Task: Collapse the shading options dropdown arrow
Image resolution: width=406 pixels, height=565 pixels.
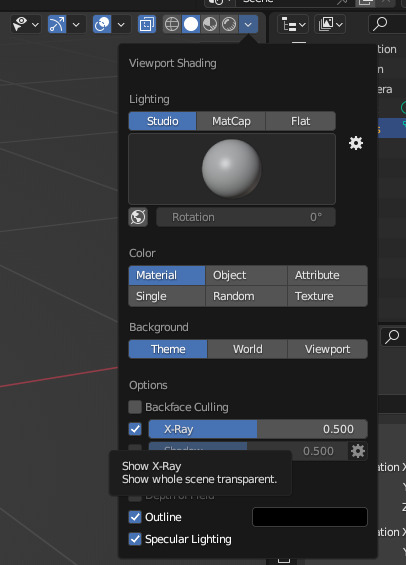Action: [x=248, y=25]
